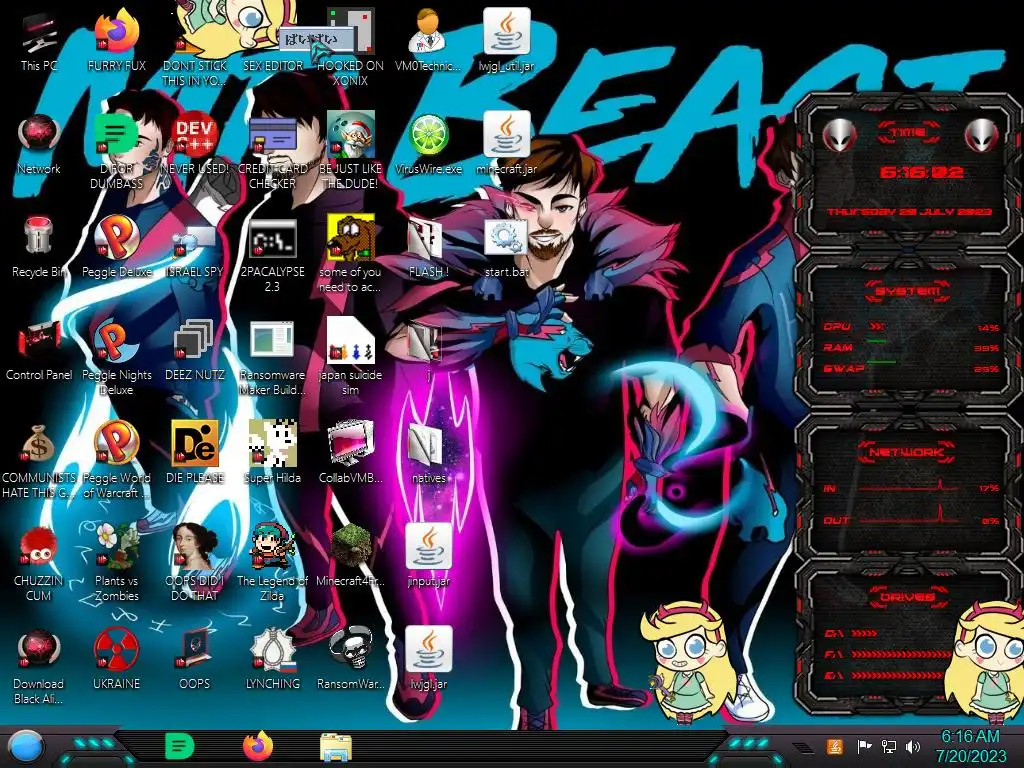Image resolution: width=1024 pixels, height=768 pixels.
Task: Select the VM0Technic... desktop icon
Action: (x=428, y=40)
